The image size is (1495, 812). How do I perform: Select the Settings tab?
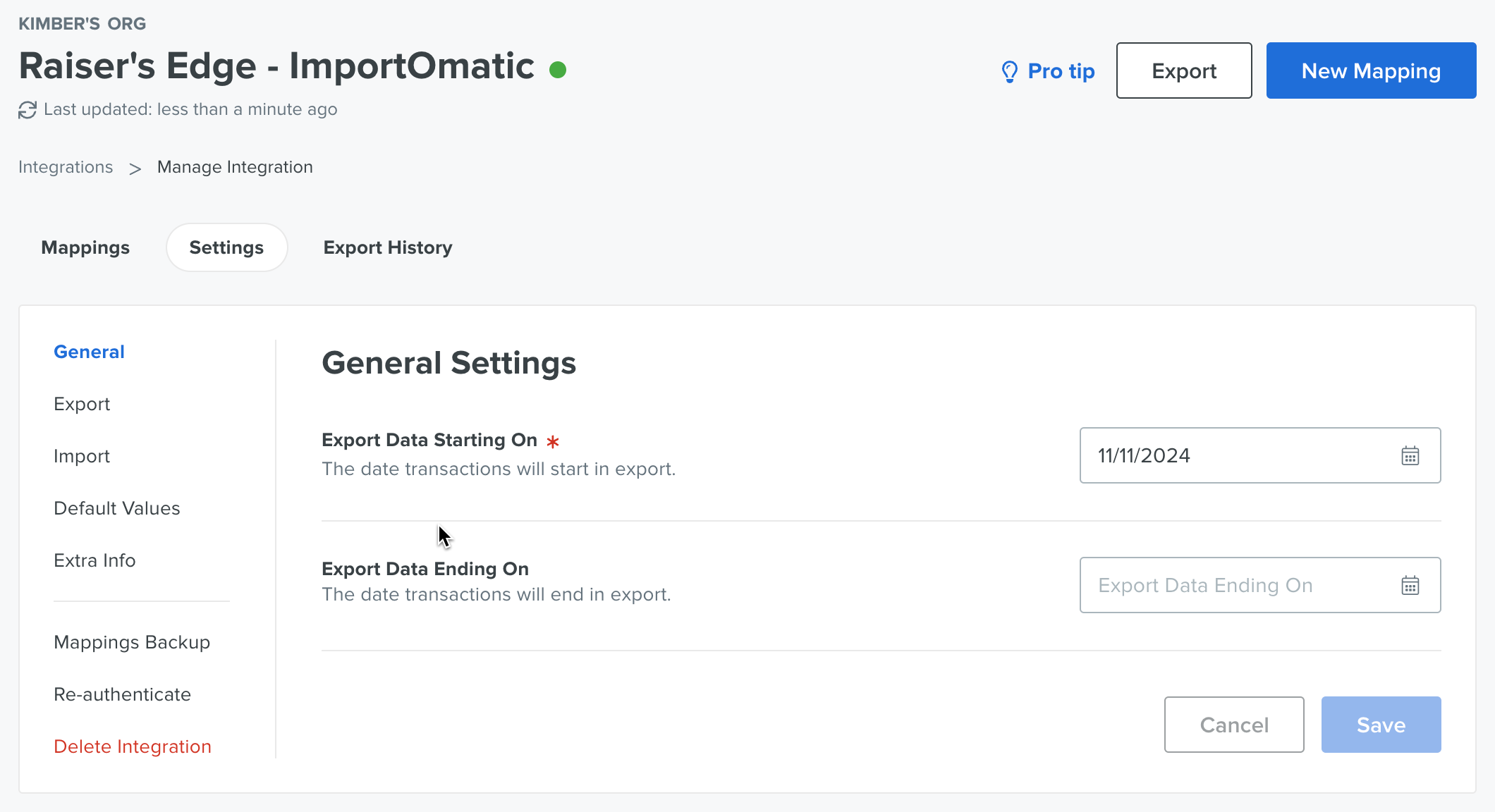(226, 247)
